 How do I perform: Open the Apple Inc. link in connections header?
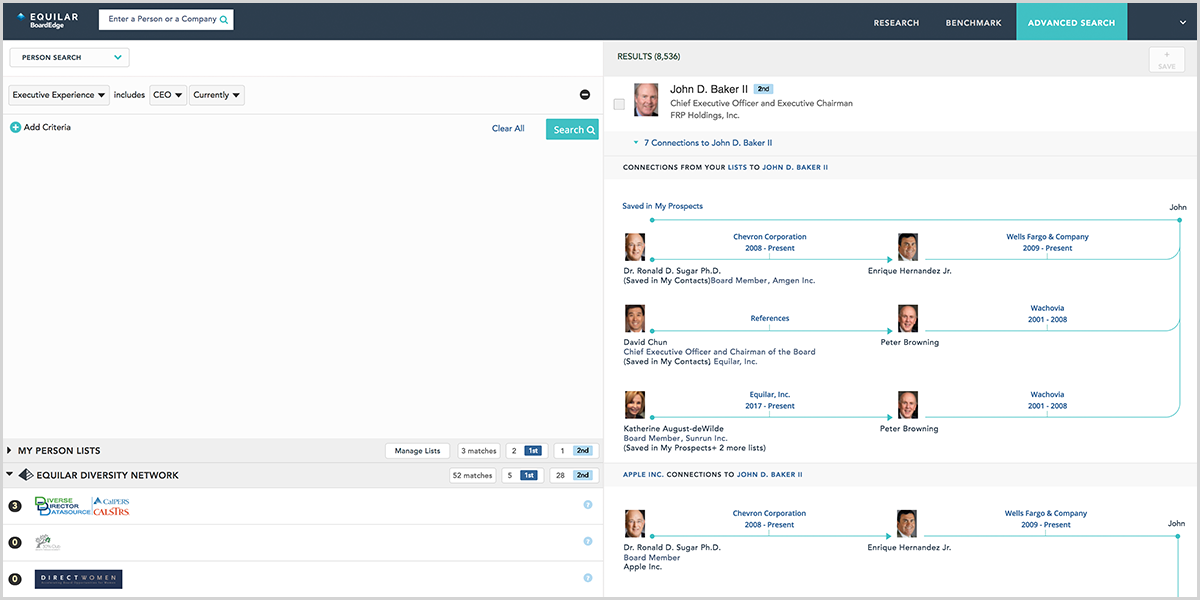[x=643, y=474]
